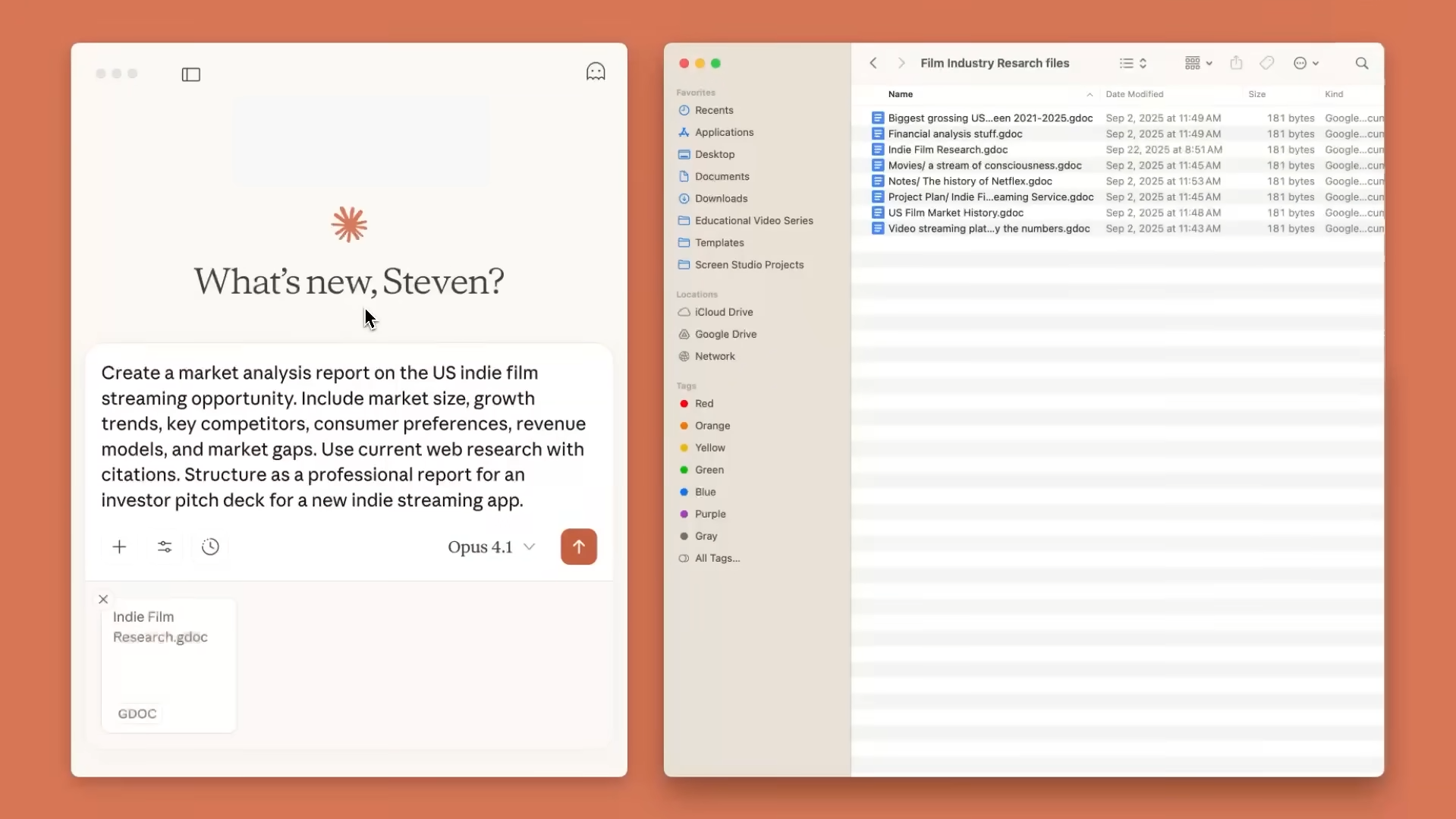Open the search and tools settings icon
The height and width of the screenshot is (819, 1456).
click(165, 547)
